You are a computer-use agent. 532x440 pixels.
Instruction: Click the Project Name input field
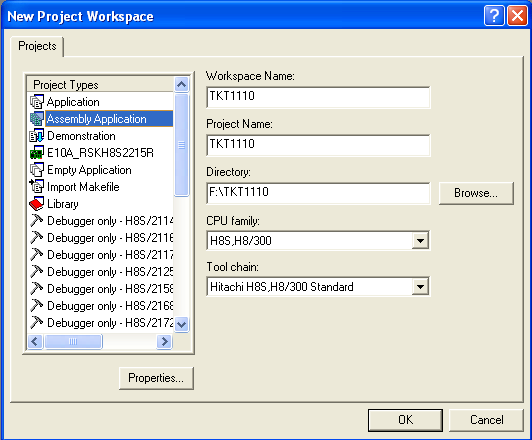(318, 145)
